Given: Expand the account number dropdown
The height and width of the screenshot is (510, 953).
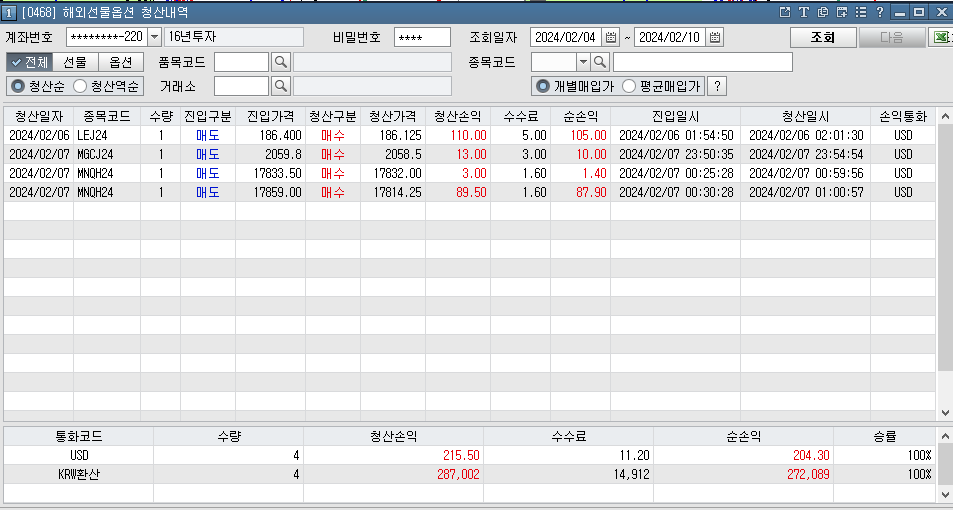Looking at the screenshot, I should point(154,37).
